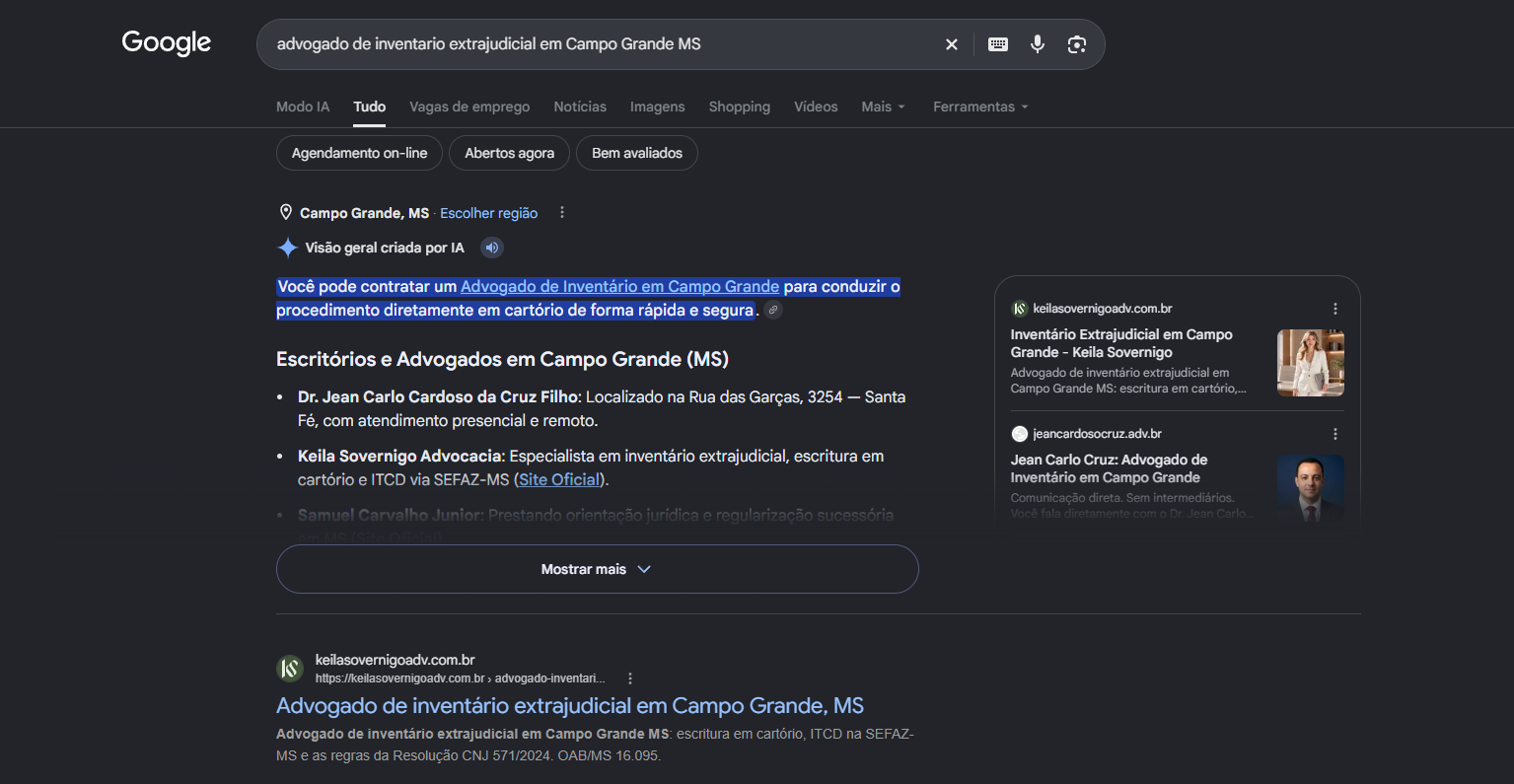Go to Shopping results tab
Image resolution: width=1514 pixels, height=784 pixels.
tap(740, 107)
